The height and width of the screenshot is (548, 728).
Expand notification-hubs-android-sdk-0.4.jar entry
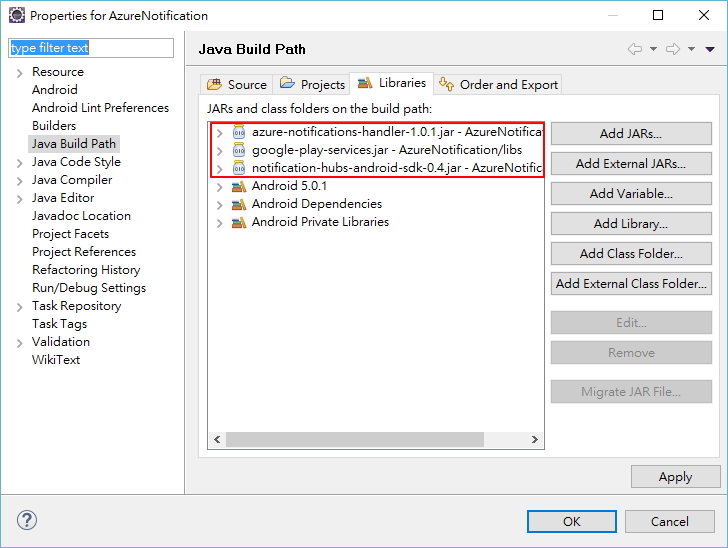pos(220,168)
